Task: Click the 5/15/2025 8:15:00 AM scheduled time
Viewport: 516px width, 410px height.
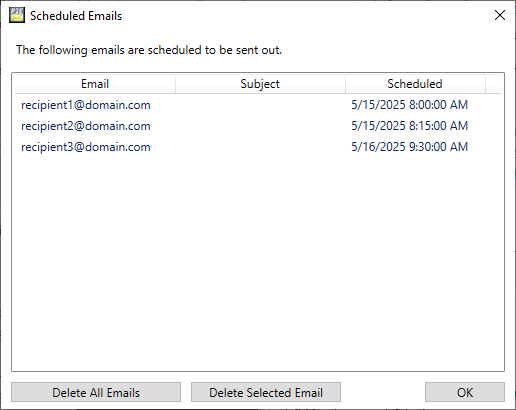Action: click(410, 126)
